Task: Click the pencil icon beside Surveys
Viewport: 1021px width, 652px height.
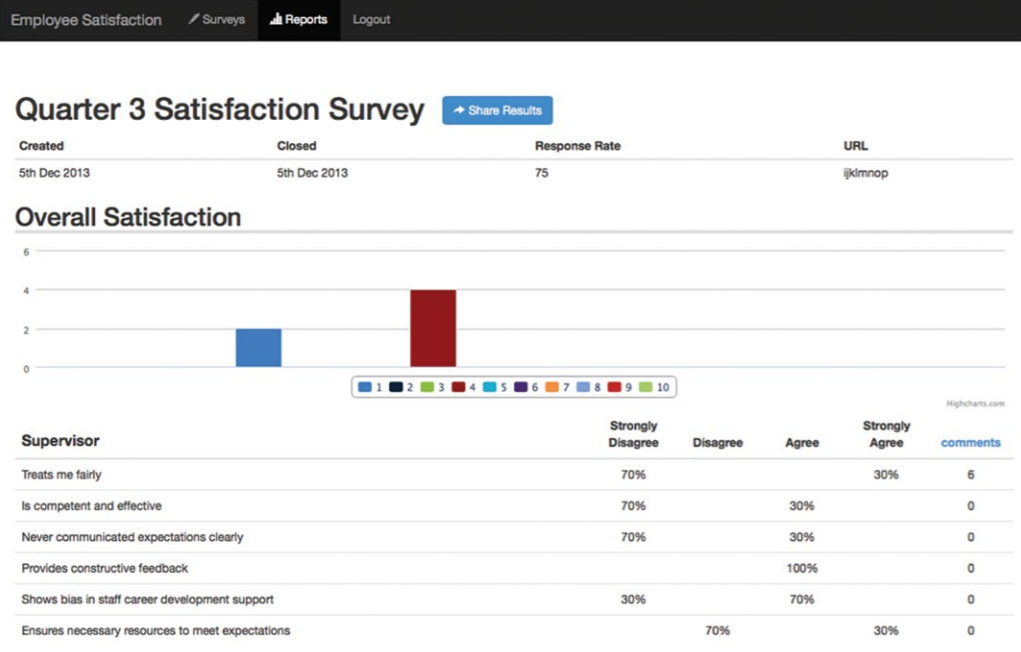Action: coord(194,20)
